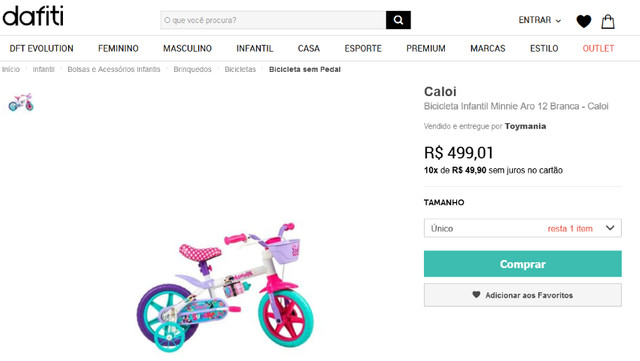640x361 pixels.
Task: Select the bicycle thumbnail image
Action: tap(21, 102)
